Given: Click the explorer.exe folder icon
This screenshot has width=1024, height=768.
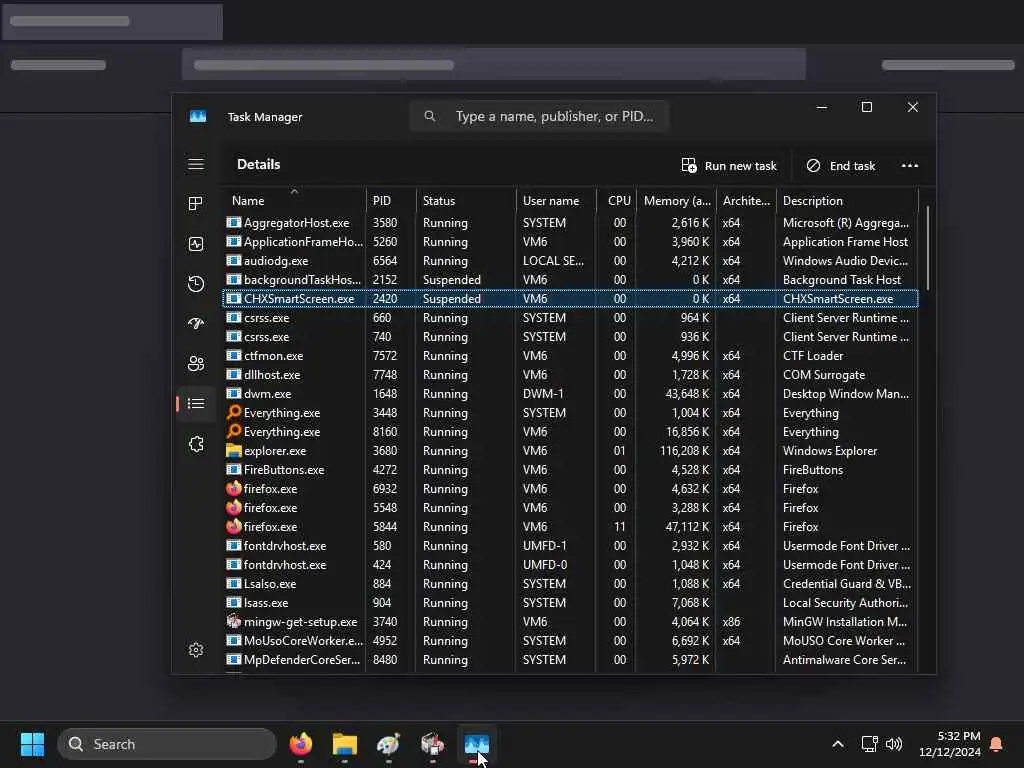Looking at the screenshot, I should [234, 450].
